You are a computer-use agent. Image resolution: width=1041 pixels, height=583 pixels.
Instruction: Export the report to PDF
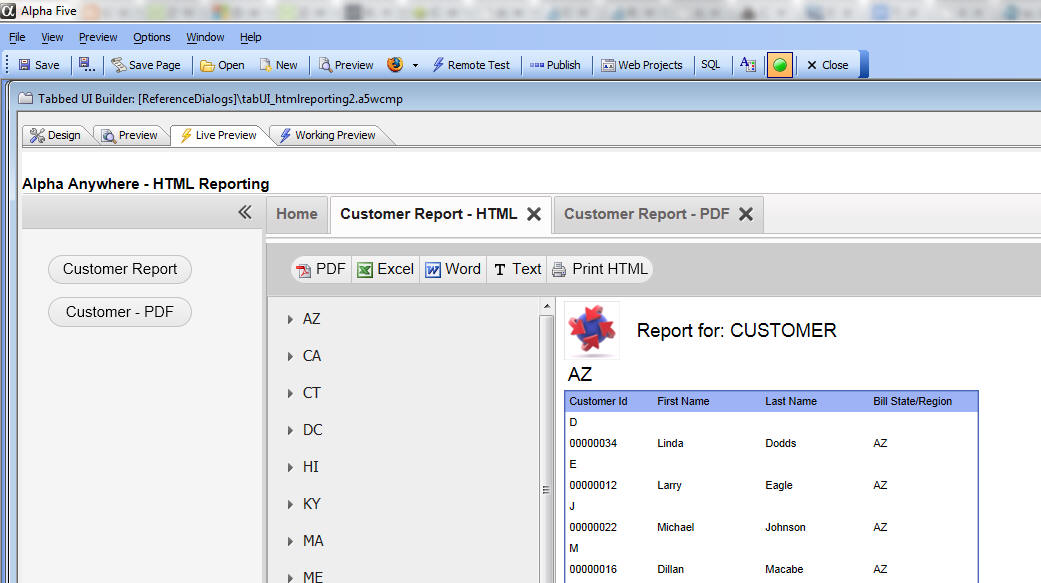[x=321, y=269]
